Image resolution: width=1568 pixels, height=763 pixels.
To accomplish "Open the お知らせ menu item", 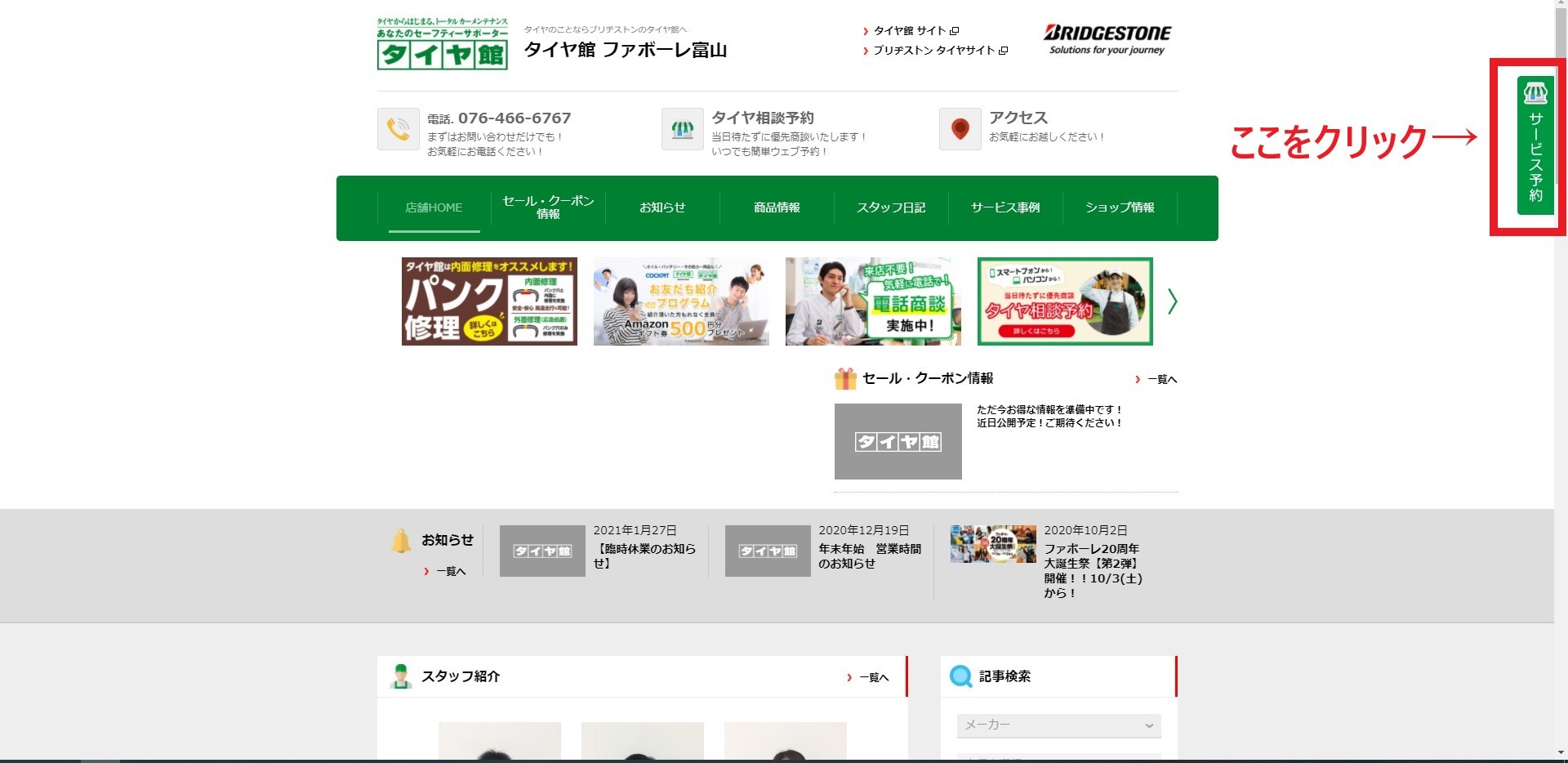I will coord(662,207).
